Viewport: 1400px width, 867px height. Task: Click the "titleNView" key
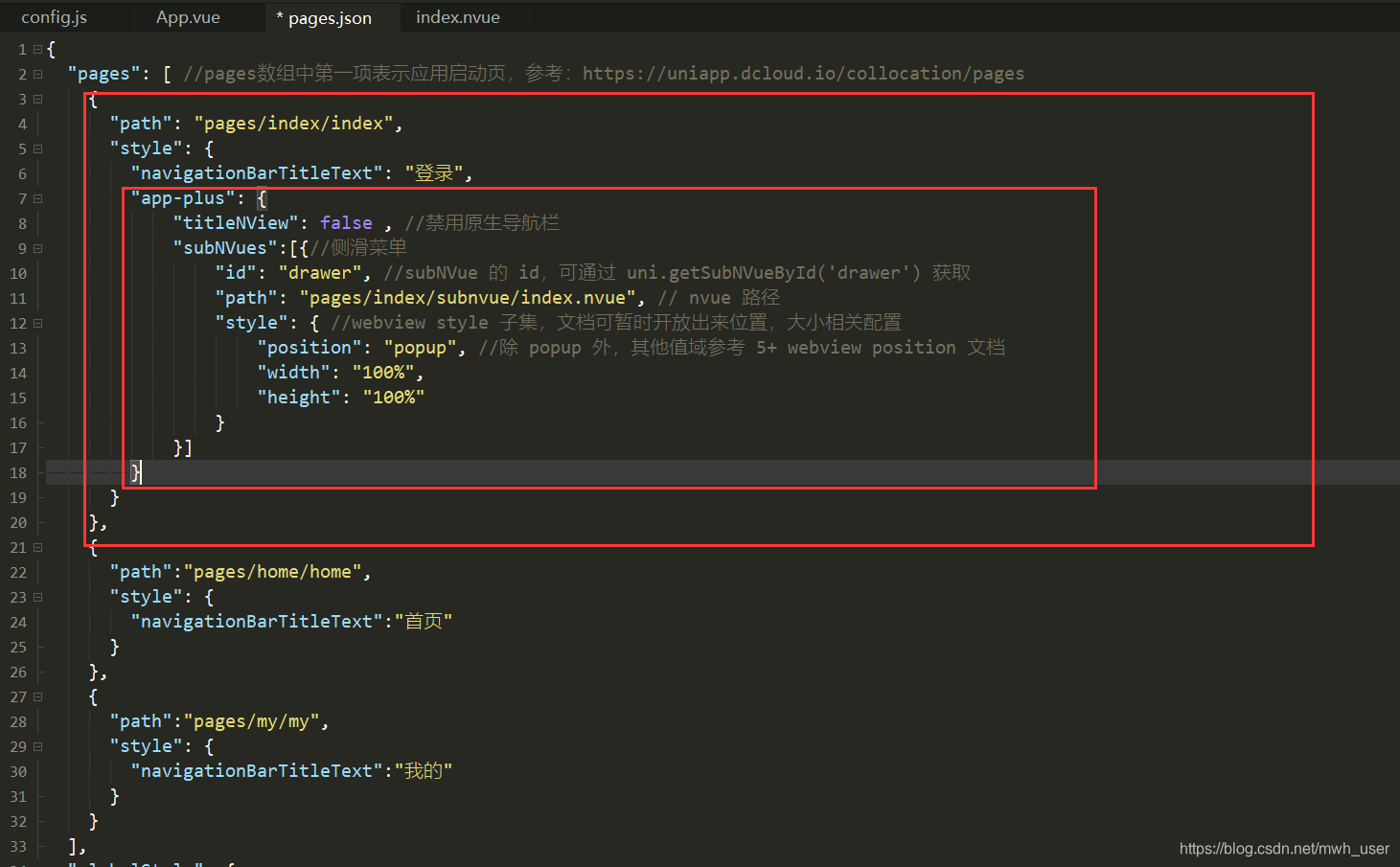(x=236, y=223)
